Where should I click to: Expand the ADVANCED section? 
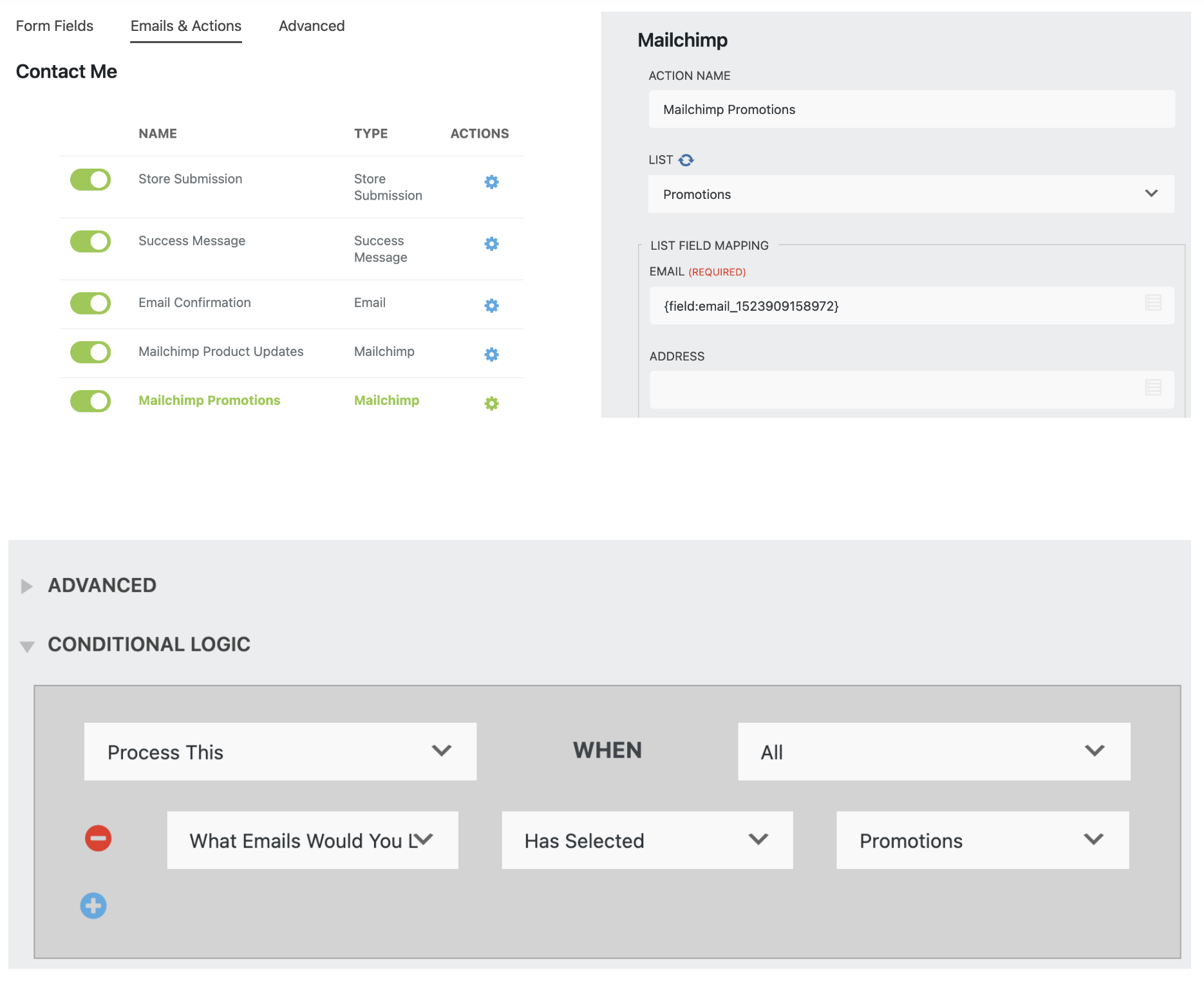(102, 585)
